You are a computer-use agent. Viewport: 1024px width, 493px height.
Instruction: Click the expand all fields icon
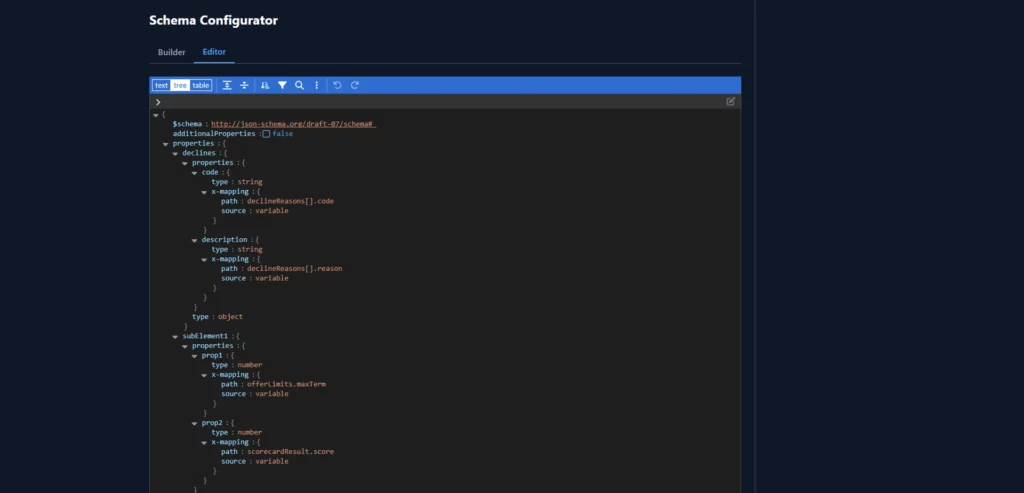pos(227,86)
